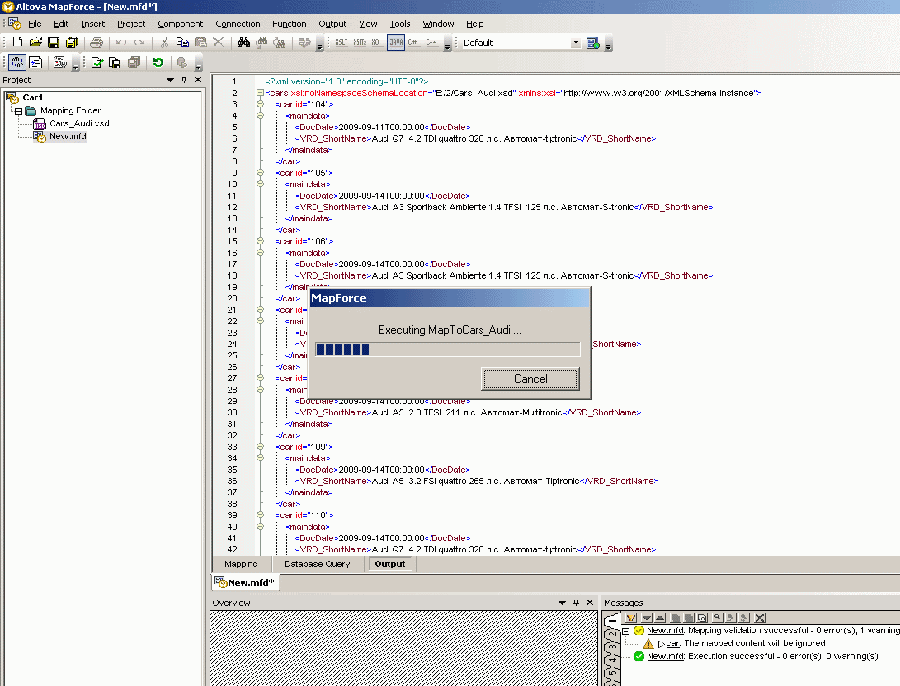This screenshot has height=686, width=900.
Task: Collapse the Mapping Folder tree node
Action: 18,111
